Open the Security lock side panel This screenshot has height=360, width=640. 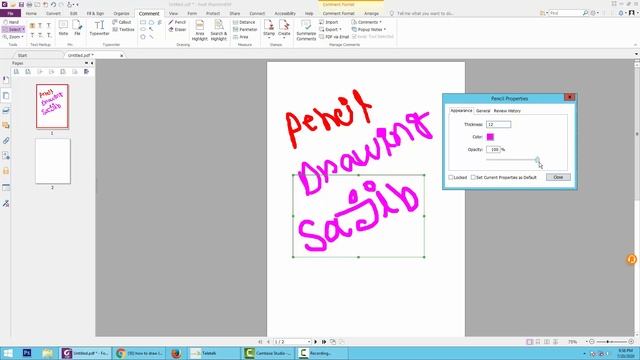coord(6,171)
